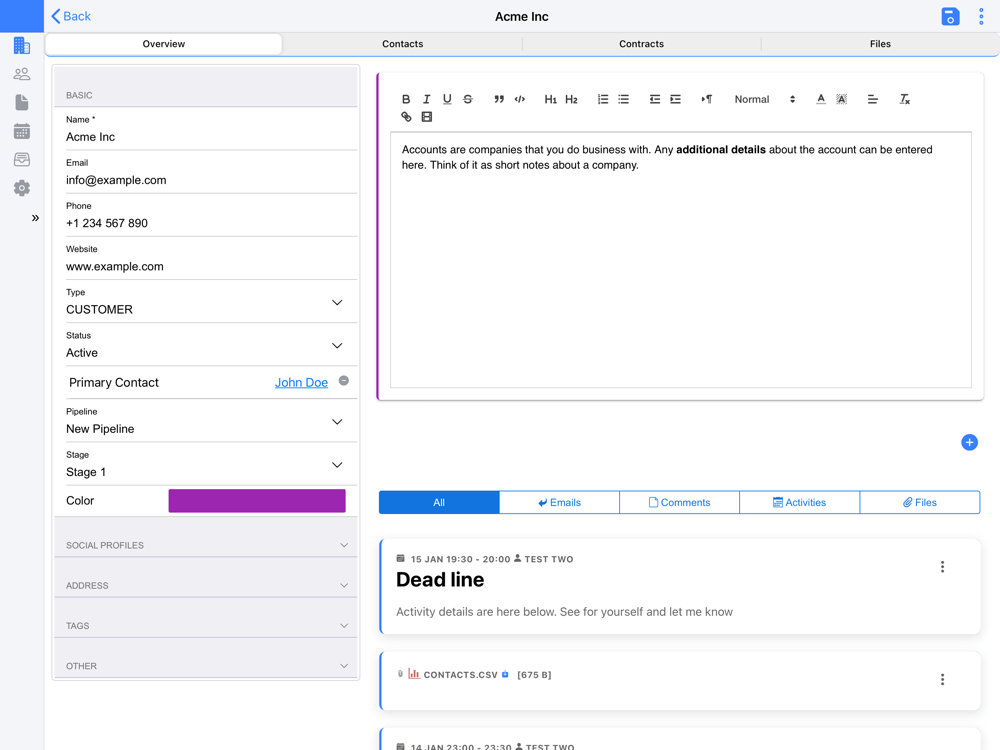Go Back to the previous screen

pos(71,17)
